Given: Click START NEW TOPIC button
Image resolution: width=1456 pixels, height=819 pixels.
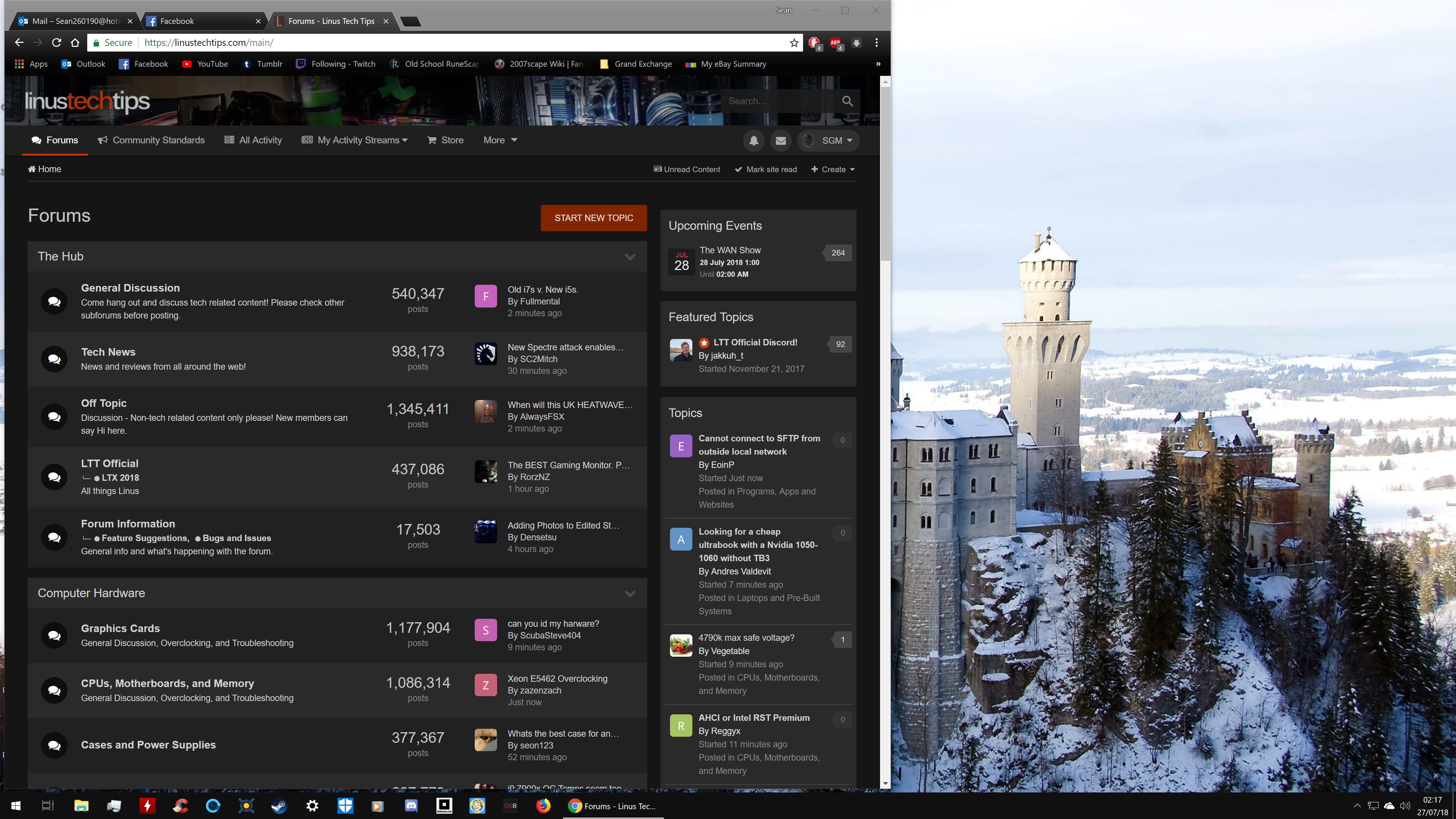Looking at the screenshot, I should (x=593, y=218).
